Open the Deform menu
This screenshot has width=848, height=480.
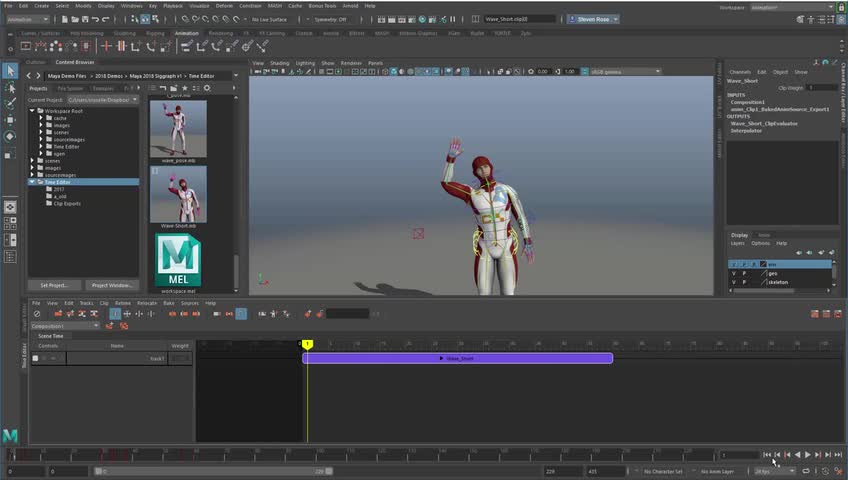pyautogui.click(x=222, y=6)
